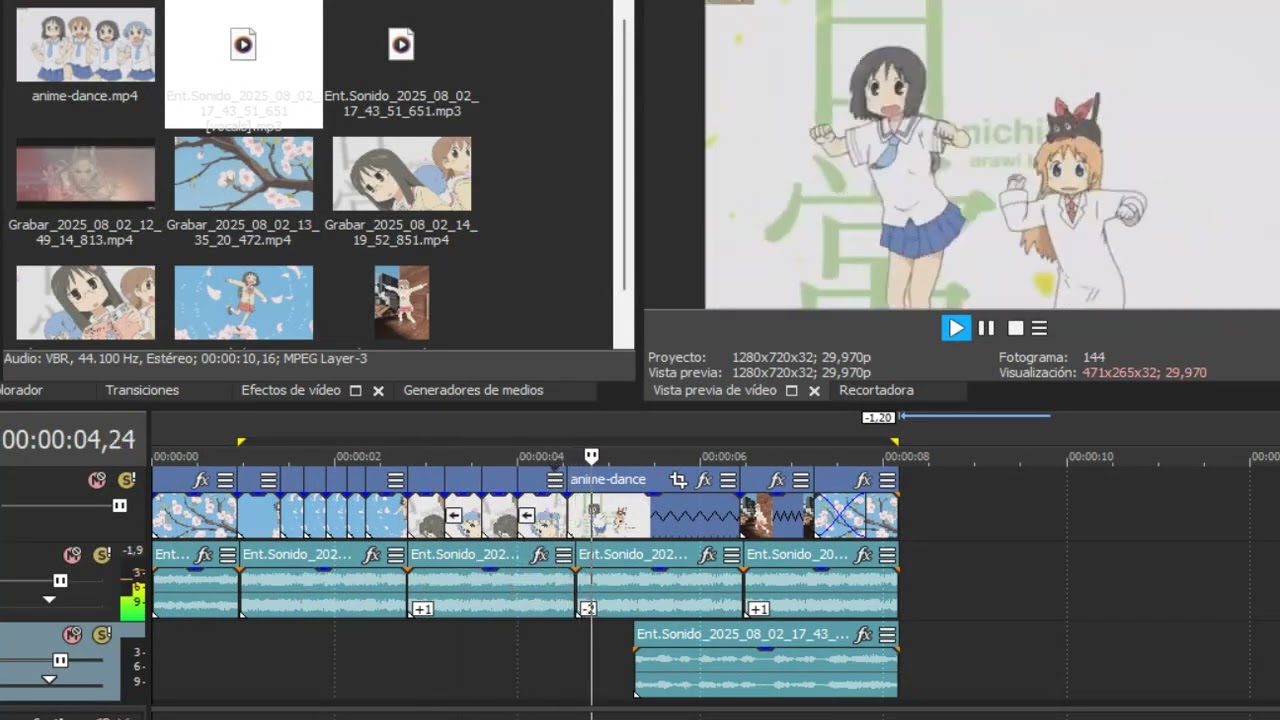Close the Efectos de vídeo panel

378,391
